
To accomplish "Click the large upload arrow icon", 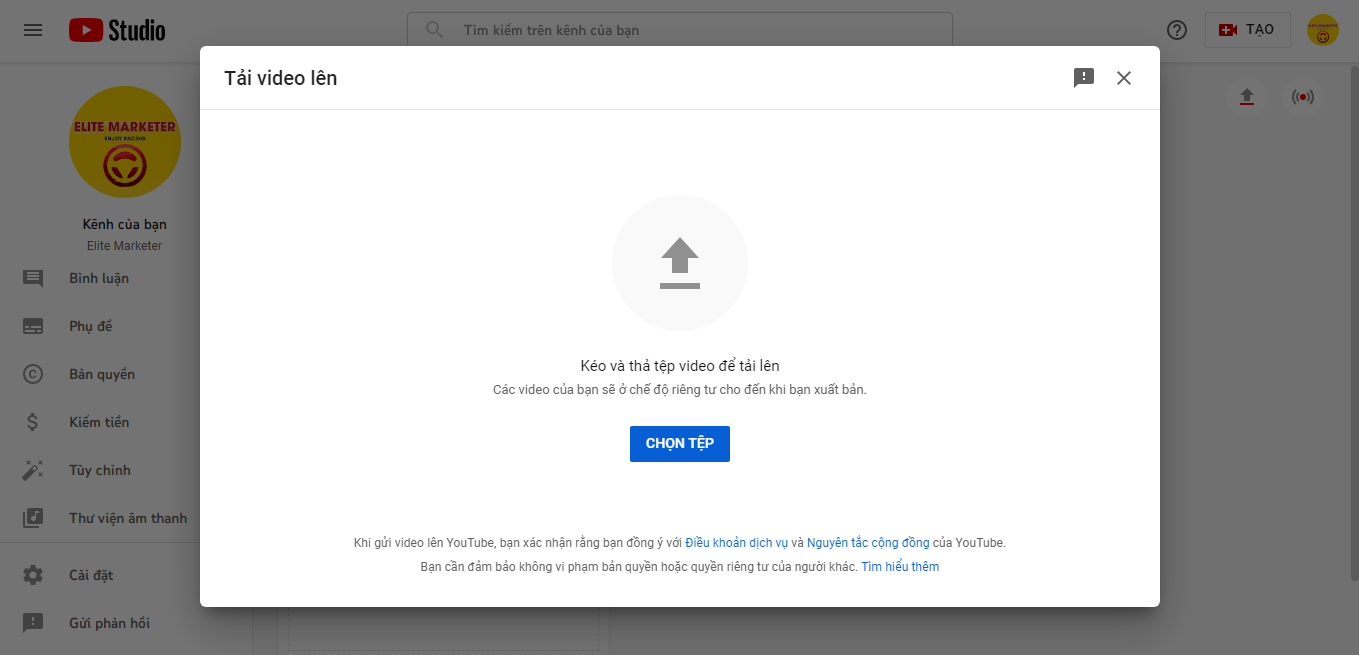I will click(680, 263).
